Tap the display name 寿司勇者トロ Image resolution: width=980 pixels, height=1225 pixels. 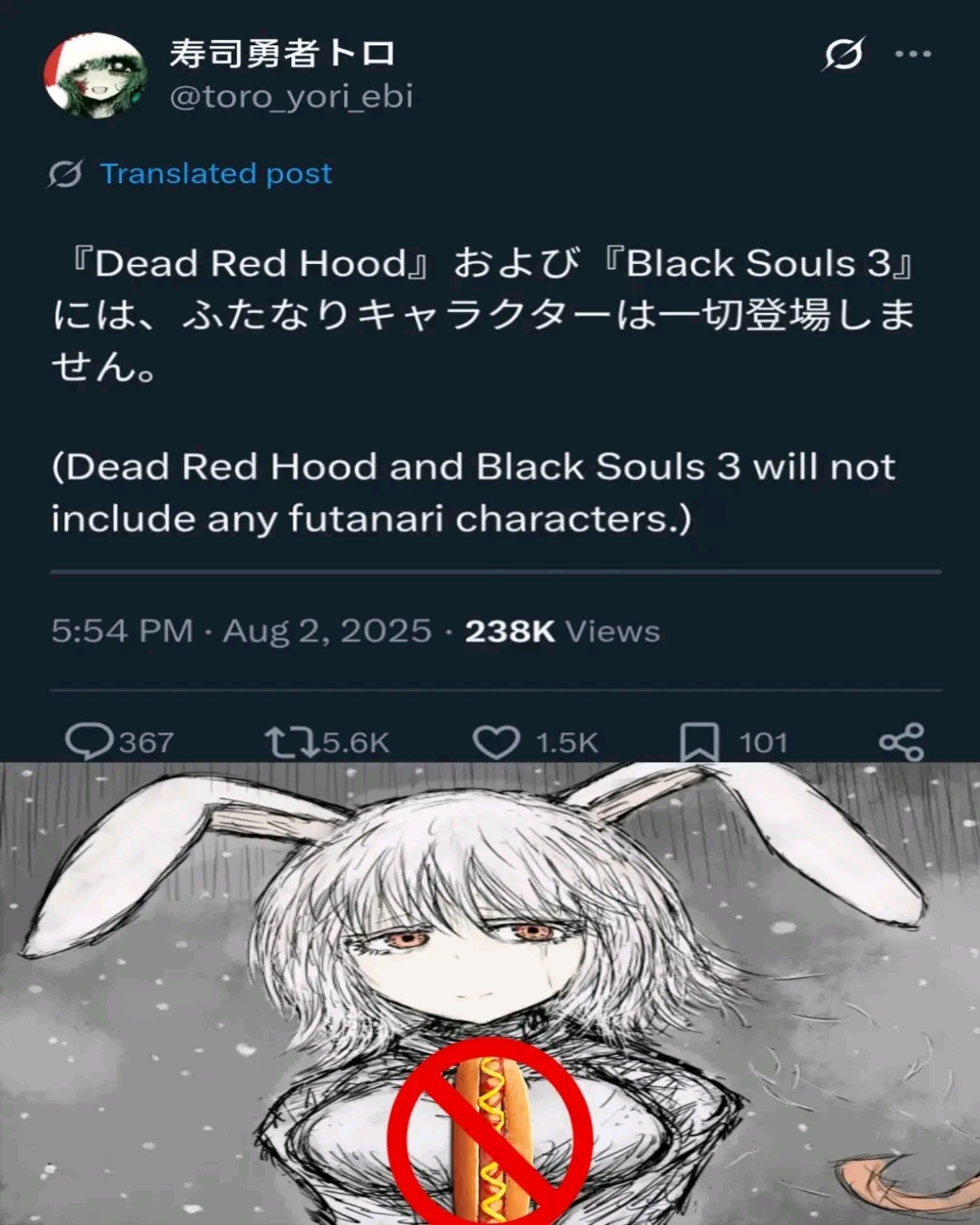point(282,53)
